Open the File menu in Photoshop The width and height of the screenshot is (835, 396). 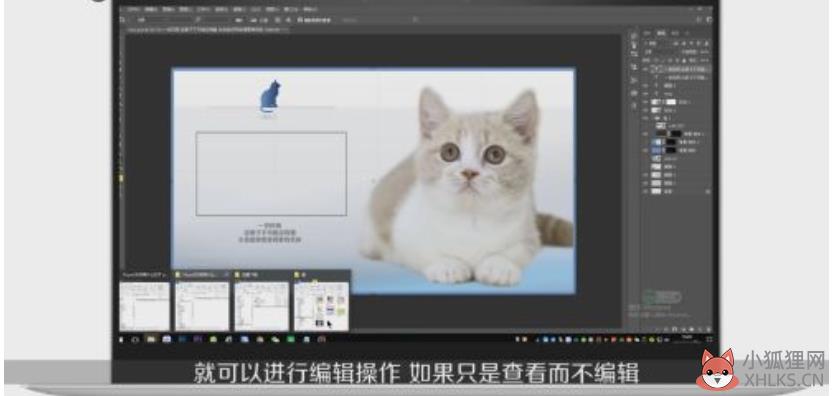tap(134, 9)
